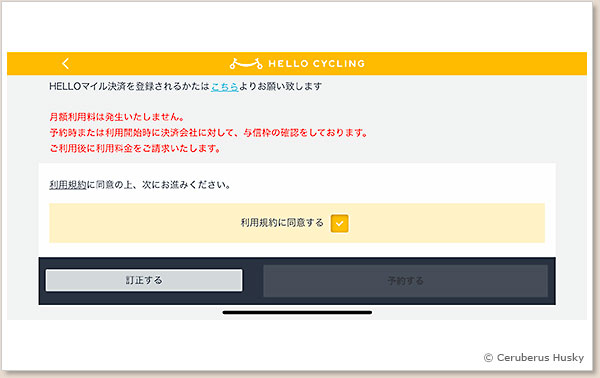
Task: Go back using the header chevron
Action: (66, 64)
